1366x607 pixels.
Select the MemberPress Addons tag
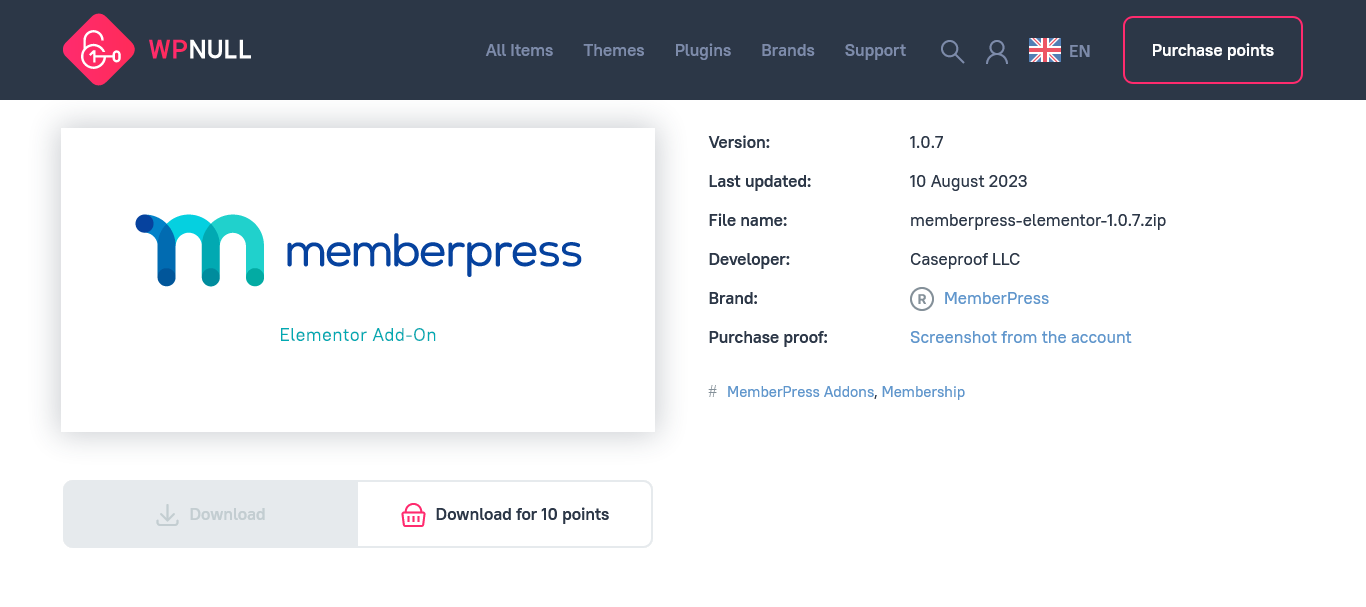[x=801, y=392]
